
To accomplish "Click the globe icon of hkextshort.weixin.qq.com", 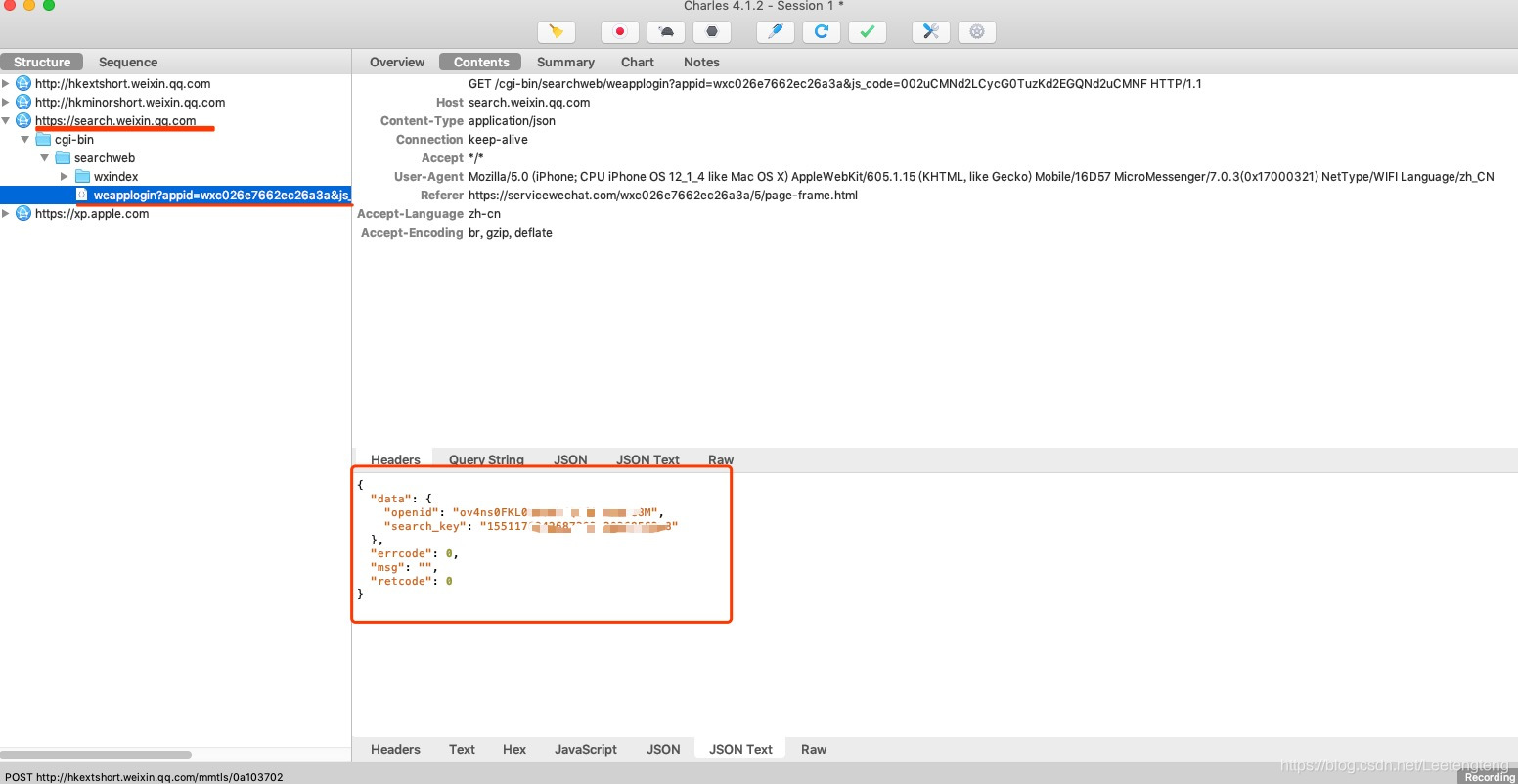I will coord(23,83).
